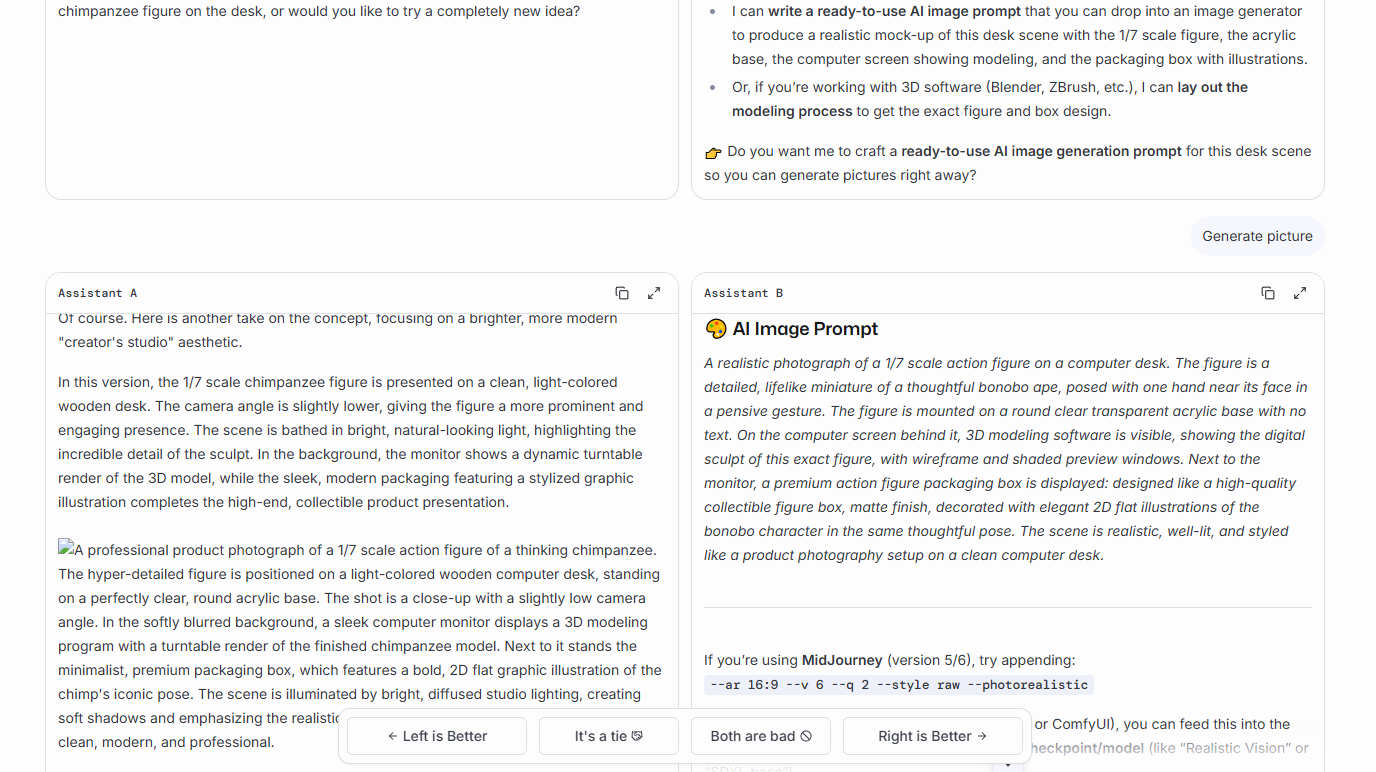Screen dimensions: 1376x772
Task: Click bold 'lay out the modeling process' text
Action: (x=990, y=99)
